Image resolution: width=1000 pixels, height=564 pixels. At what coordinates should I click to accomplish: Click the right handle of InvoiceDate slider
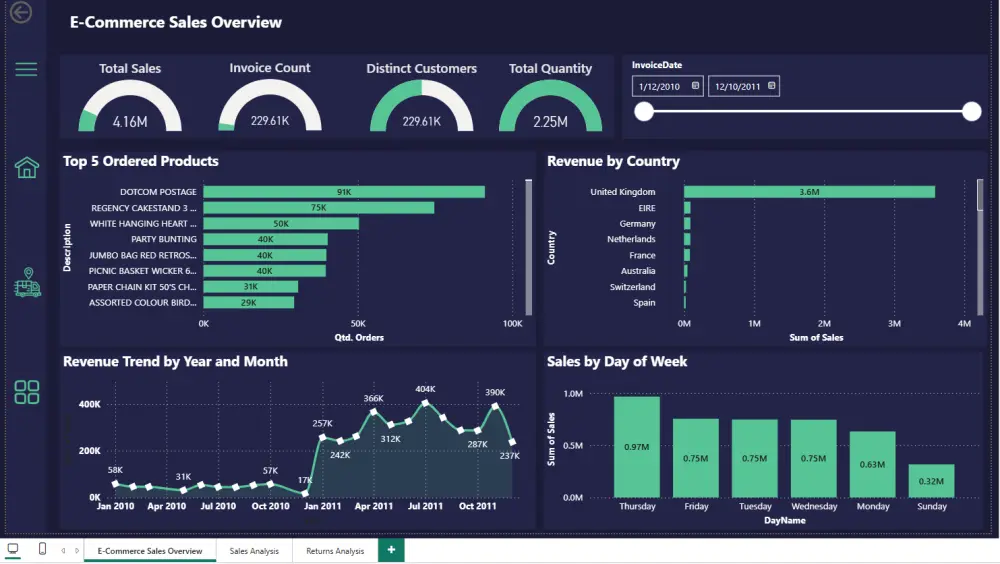pyautogui.click(x=971, y=112)
